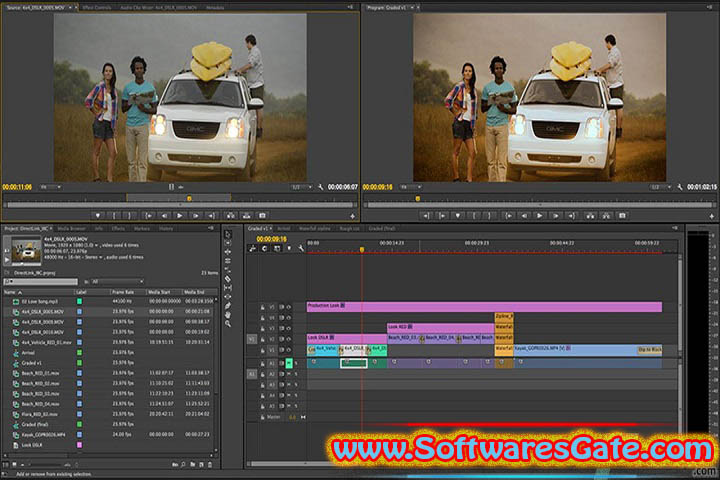Toggle Snap in the timeline header
Viewport: 720px width, 480px height.
[x=264, y=248]
